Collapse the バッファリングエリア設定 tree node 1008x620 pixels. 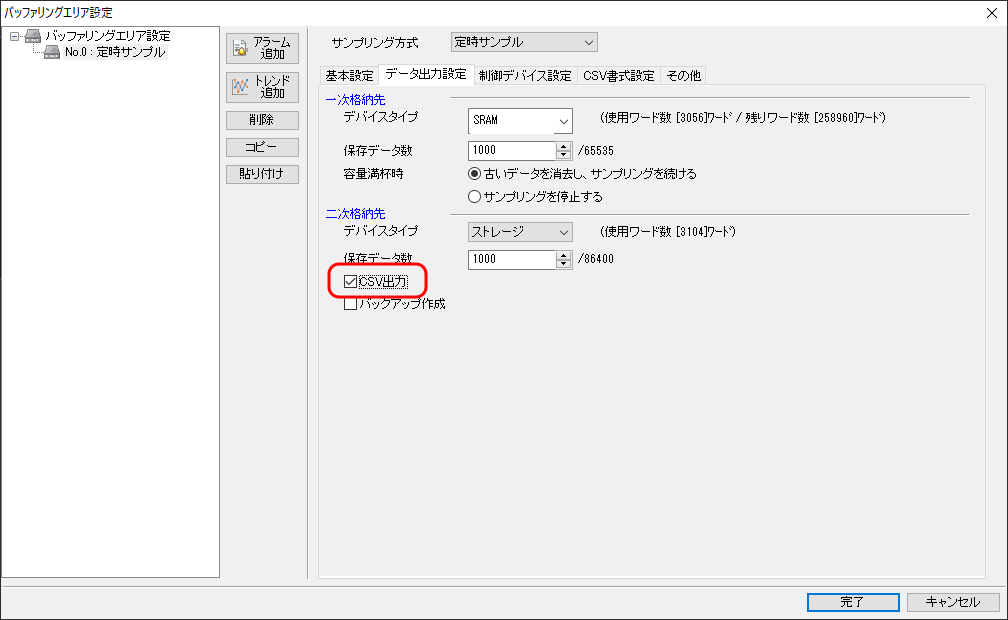tap(15, 36)
